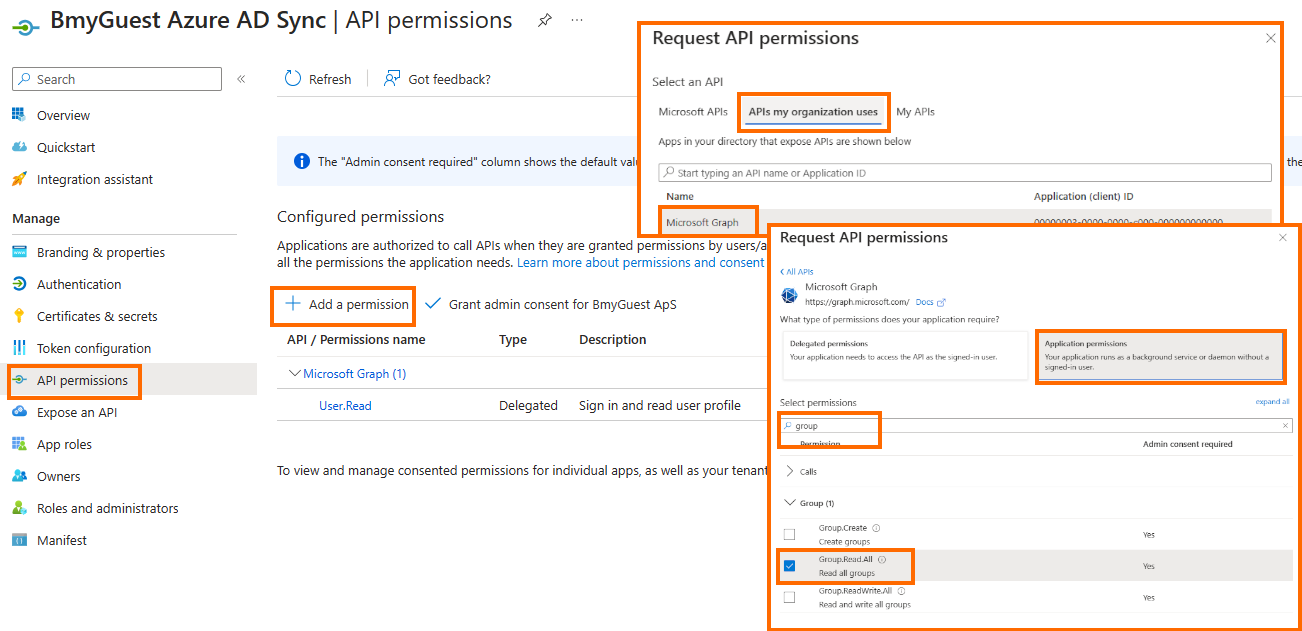Open Certificates & secrets key item
This screenshot has height=631, width=1302.
pyautogui.click(x=97, y=316)
